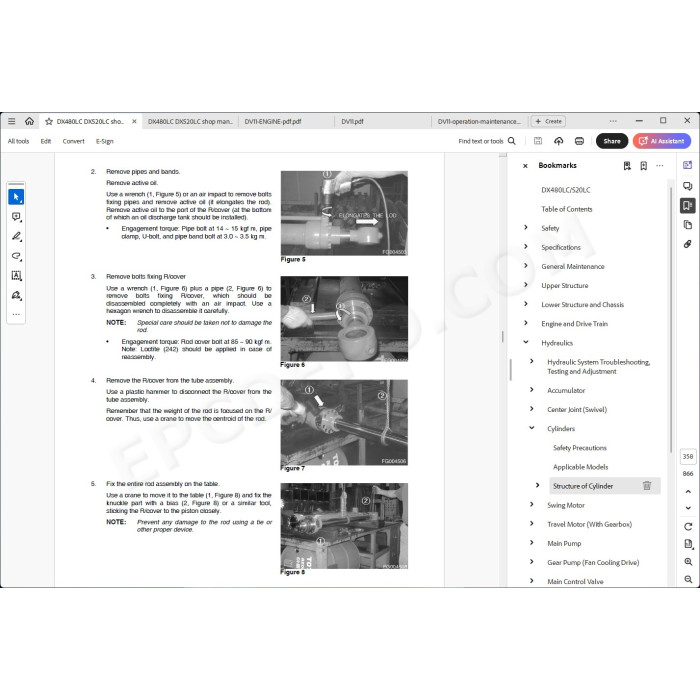Open the hamburger menu icon

pos(12,121)
